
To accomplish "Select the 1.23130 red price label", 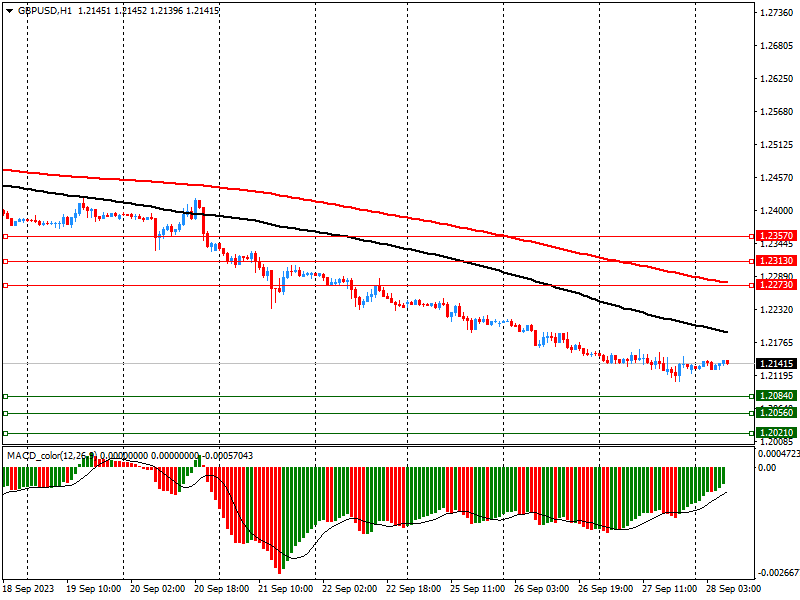I will [776, 261].
